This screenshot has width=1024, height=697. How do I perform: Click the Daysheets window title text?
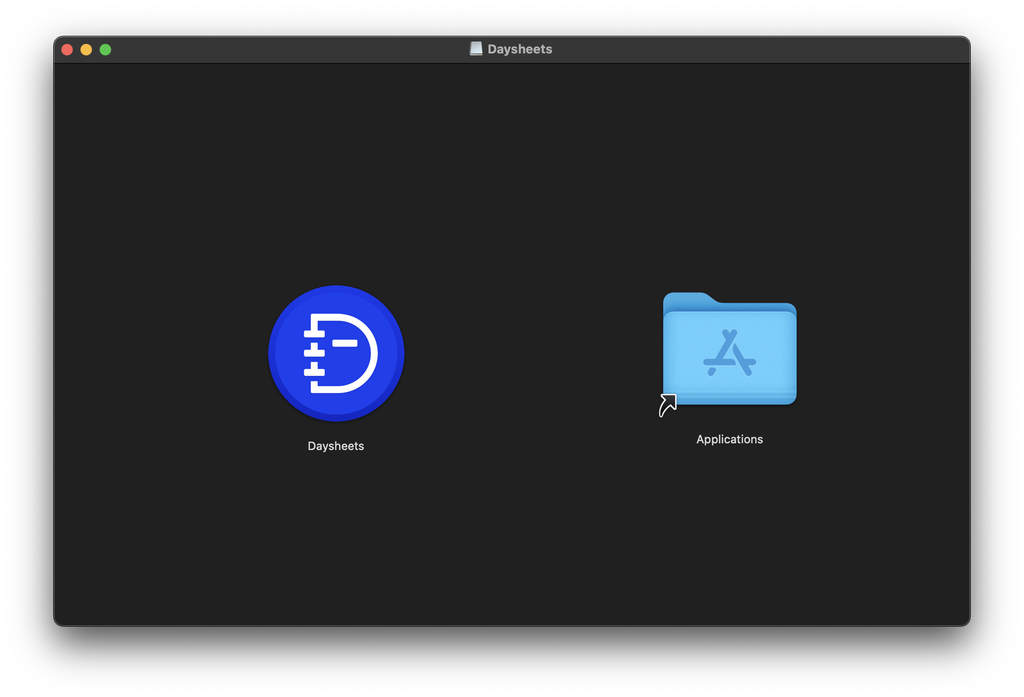pyautogui.click(x=520, y=50)
